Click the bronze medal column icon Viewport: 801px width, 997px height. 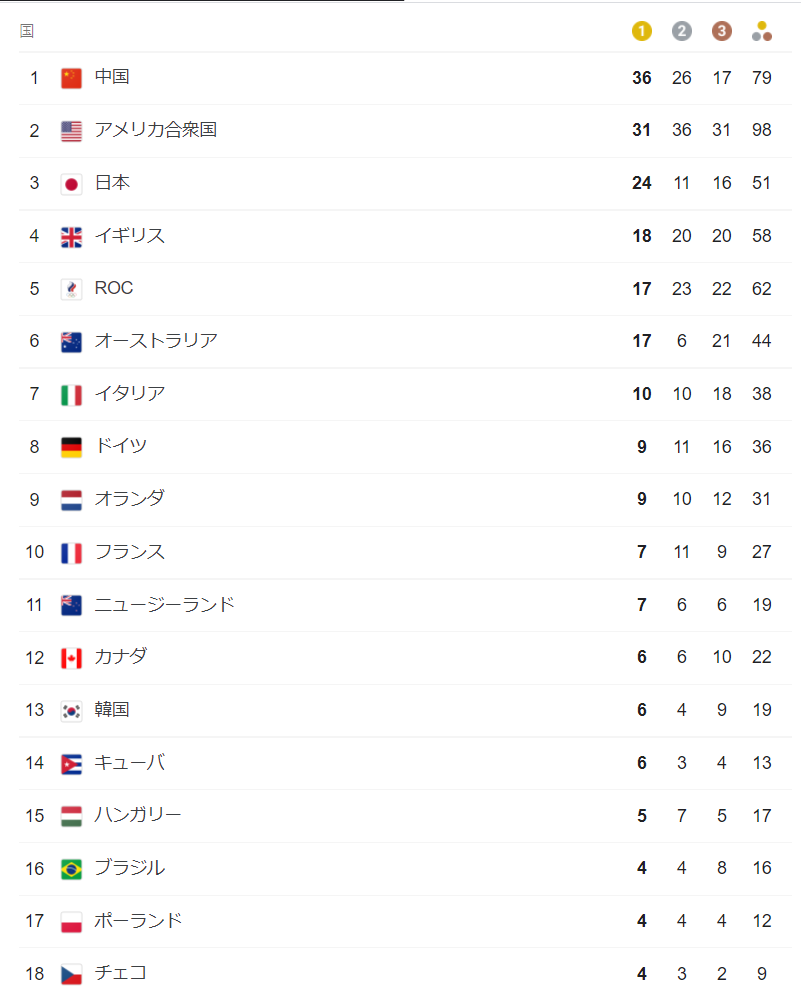click(x=722, y=31)
